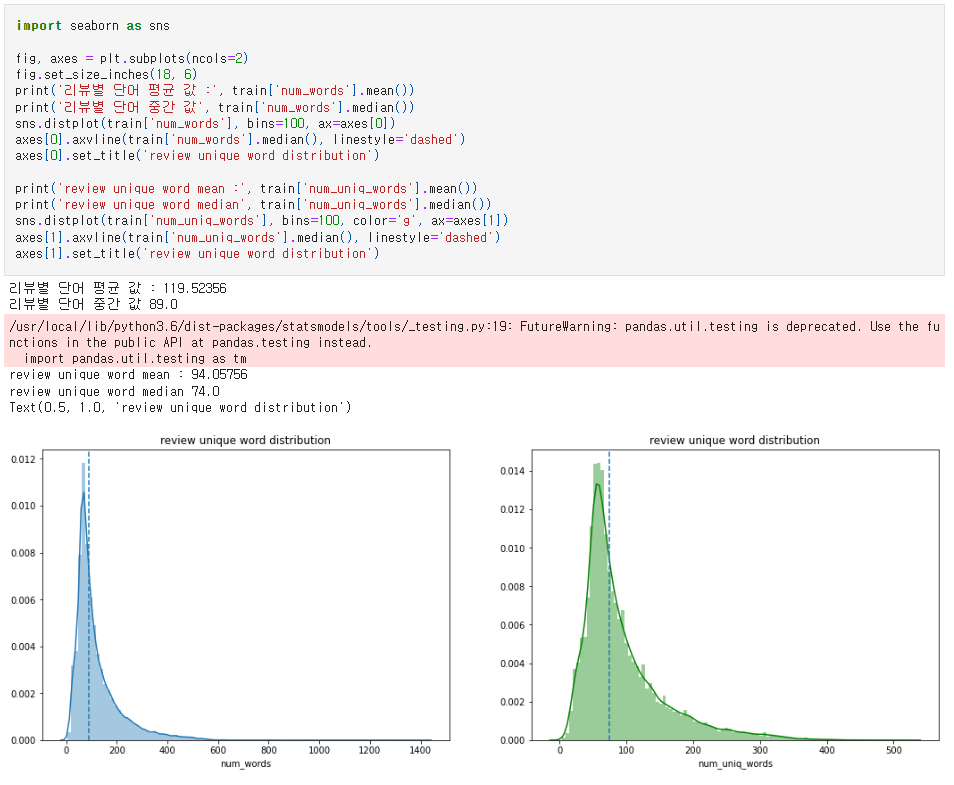Select output 'review unique word mean : 94.05756'

pos(128,375)
